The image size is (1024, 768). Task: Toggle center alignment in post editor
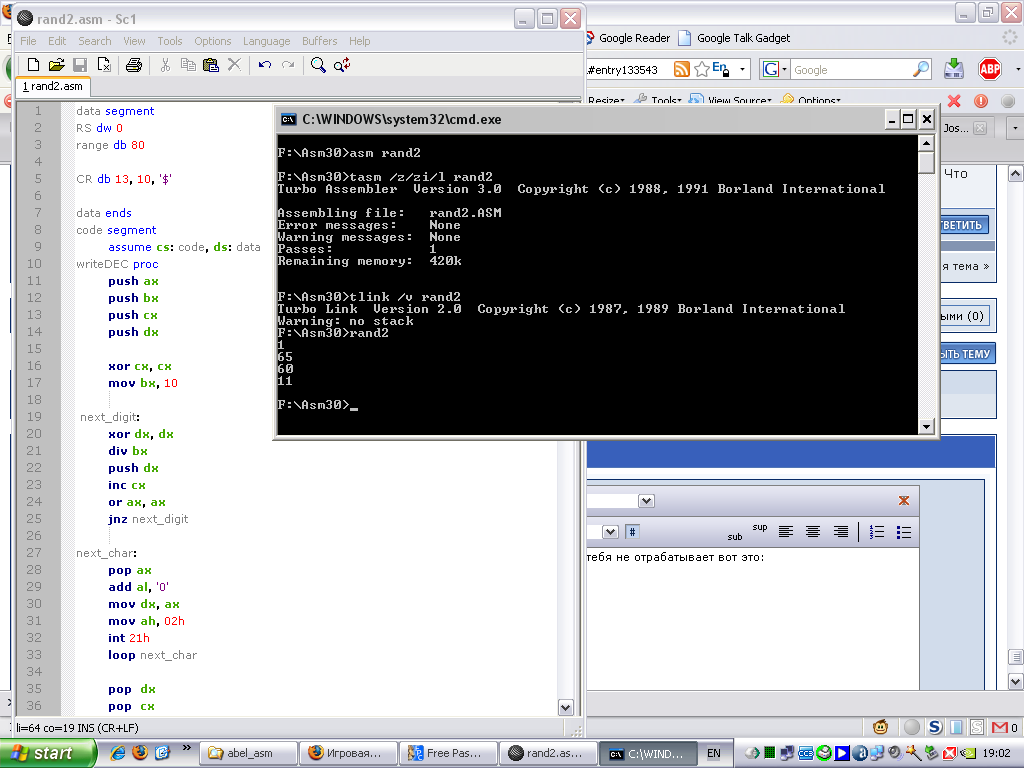tap(813, 532)
